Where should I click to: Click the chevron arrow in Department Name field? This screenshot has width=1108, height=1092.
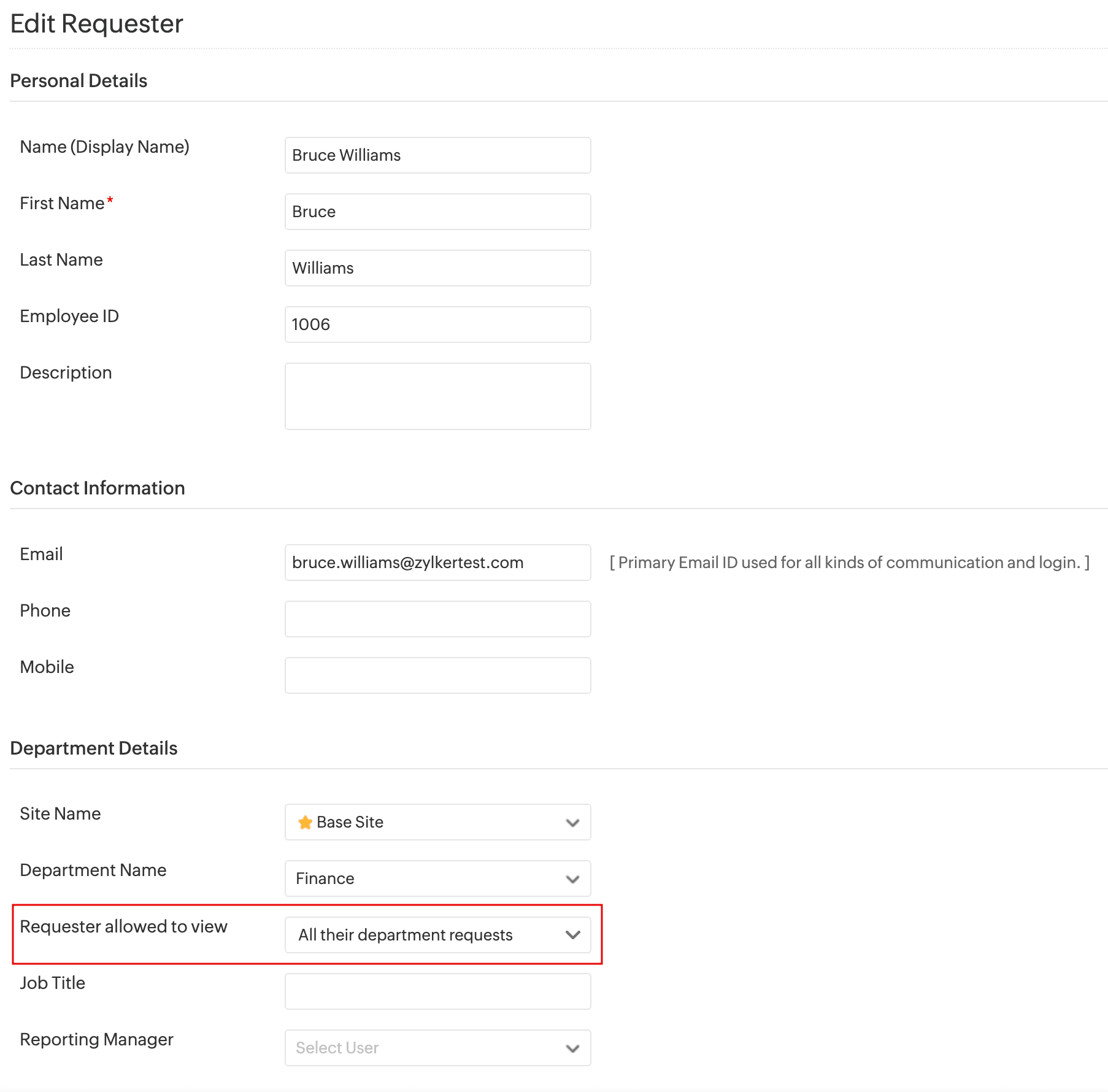click(572, 879)
